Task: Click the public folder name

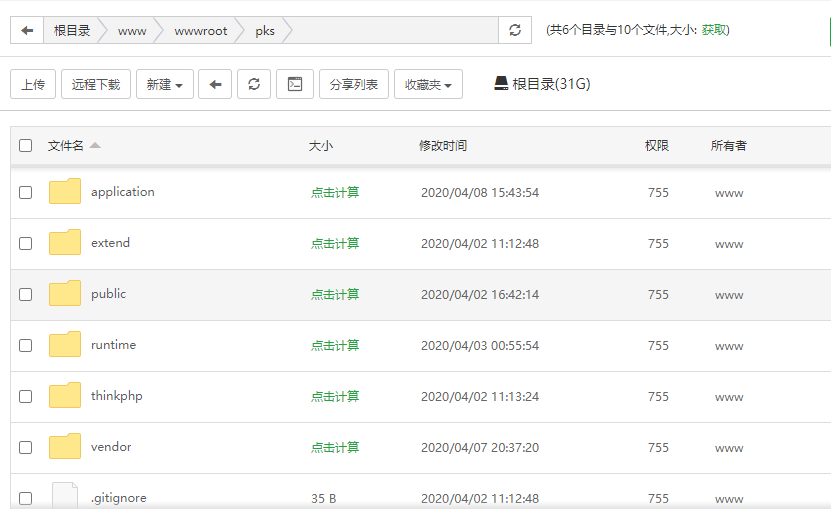Action: click(109, 295)
